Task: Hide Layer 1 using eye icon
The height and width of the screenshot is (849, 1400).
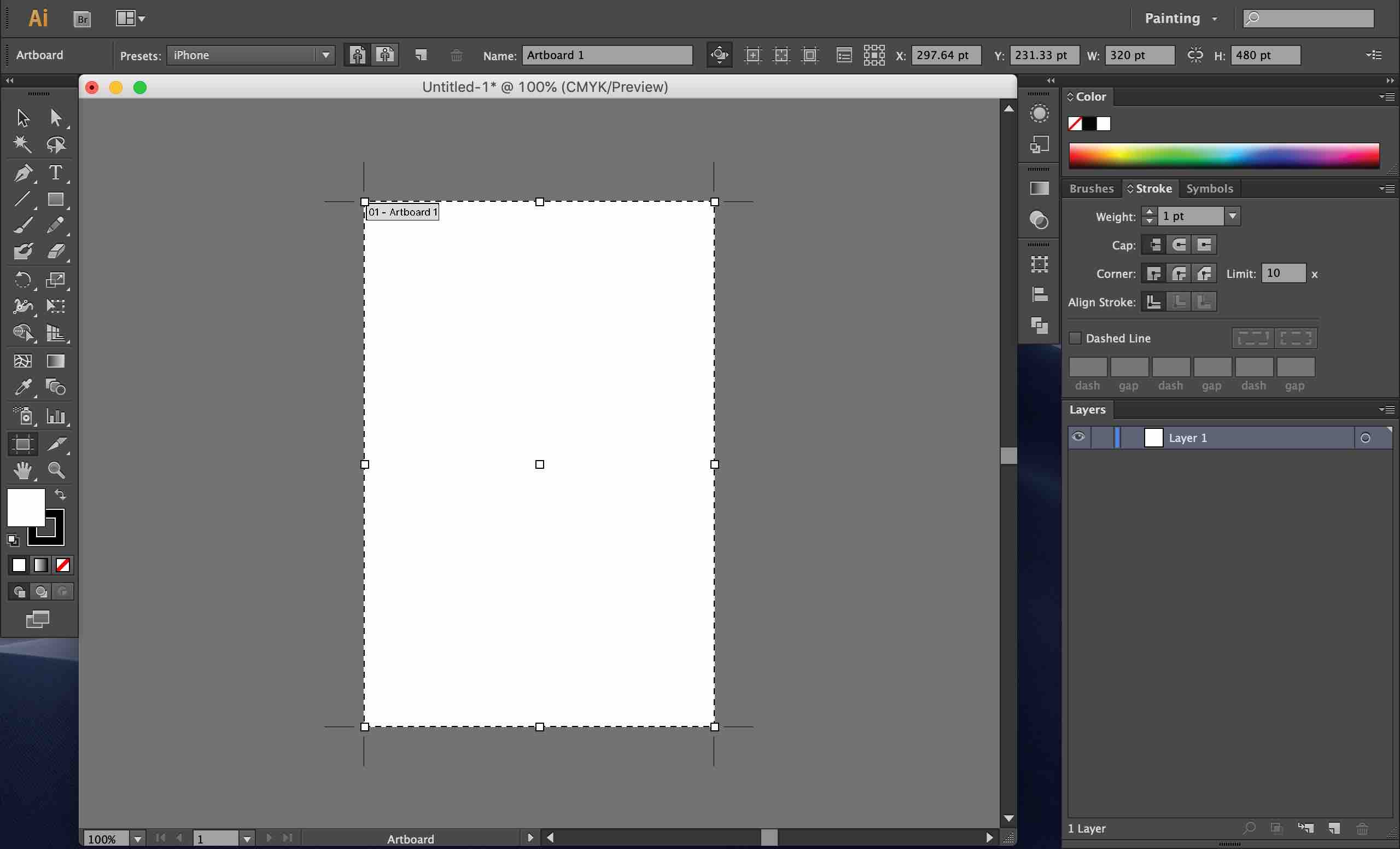Action: pyautogui.click(x=1078, y=437)
